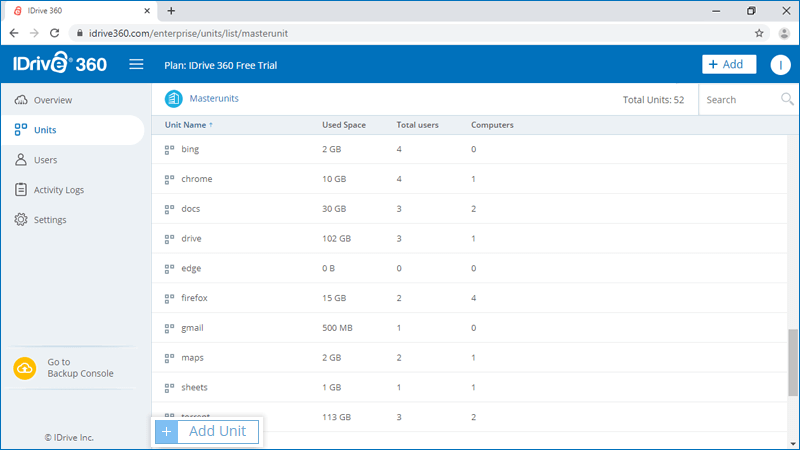The image size is (800, 450).
Task: Open a new browser tab
Action: 171,11
